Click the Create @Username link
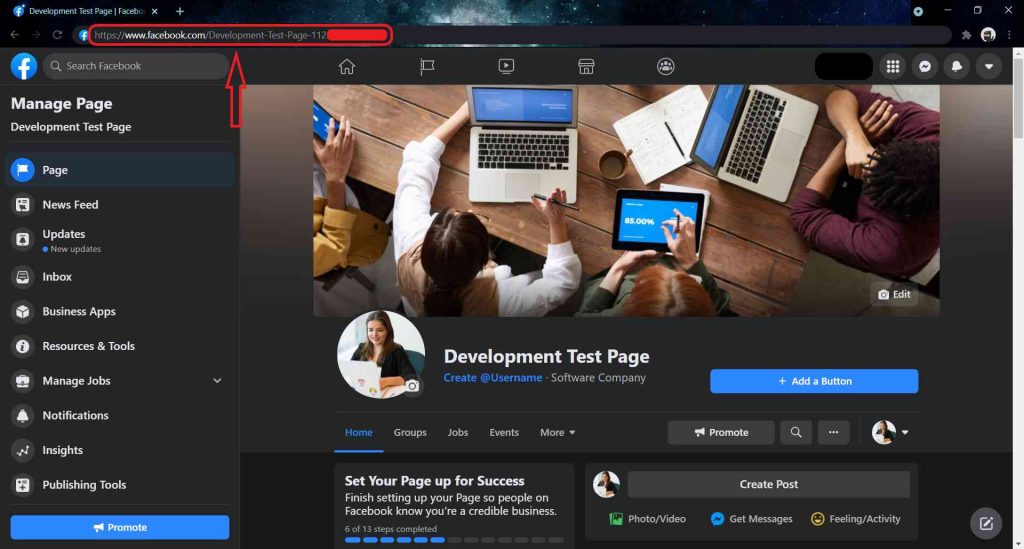Screen dimensions: 1024x549 coord(492,377)
